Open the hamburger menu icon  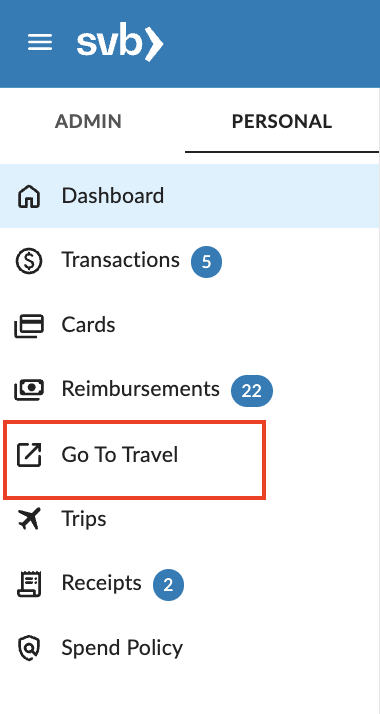click(x=40, y=43)
